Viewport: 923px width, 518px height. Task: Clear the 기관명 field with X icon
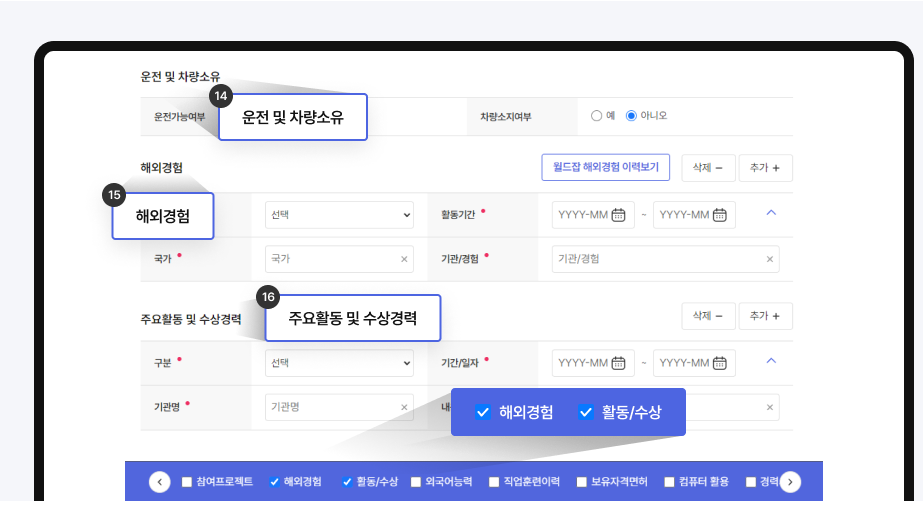(404, 407)
